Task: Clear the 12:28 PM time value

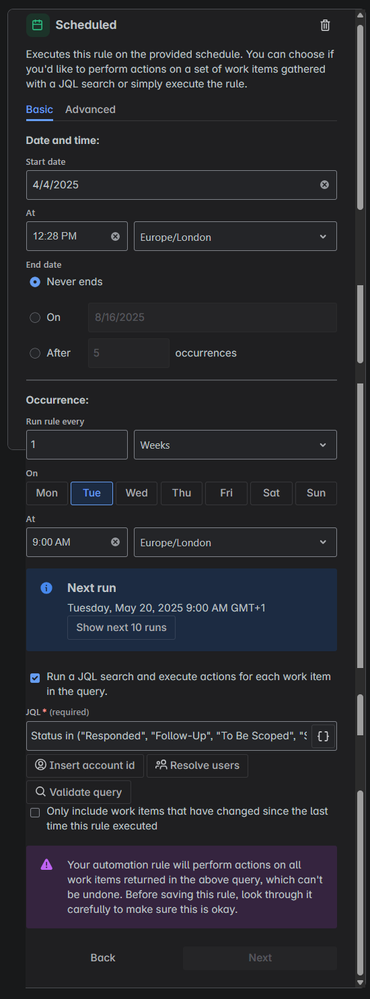Action: coord(115,236)
